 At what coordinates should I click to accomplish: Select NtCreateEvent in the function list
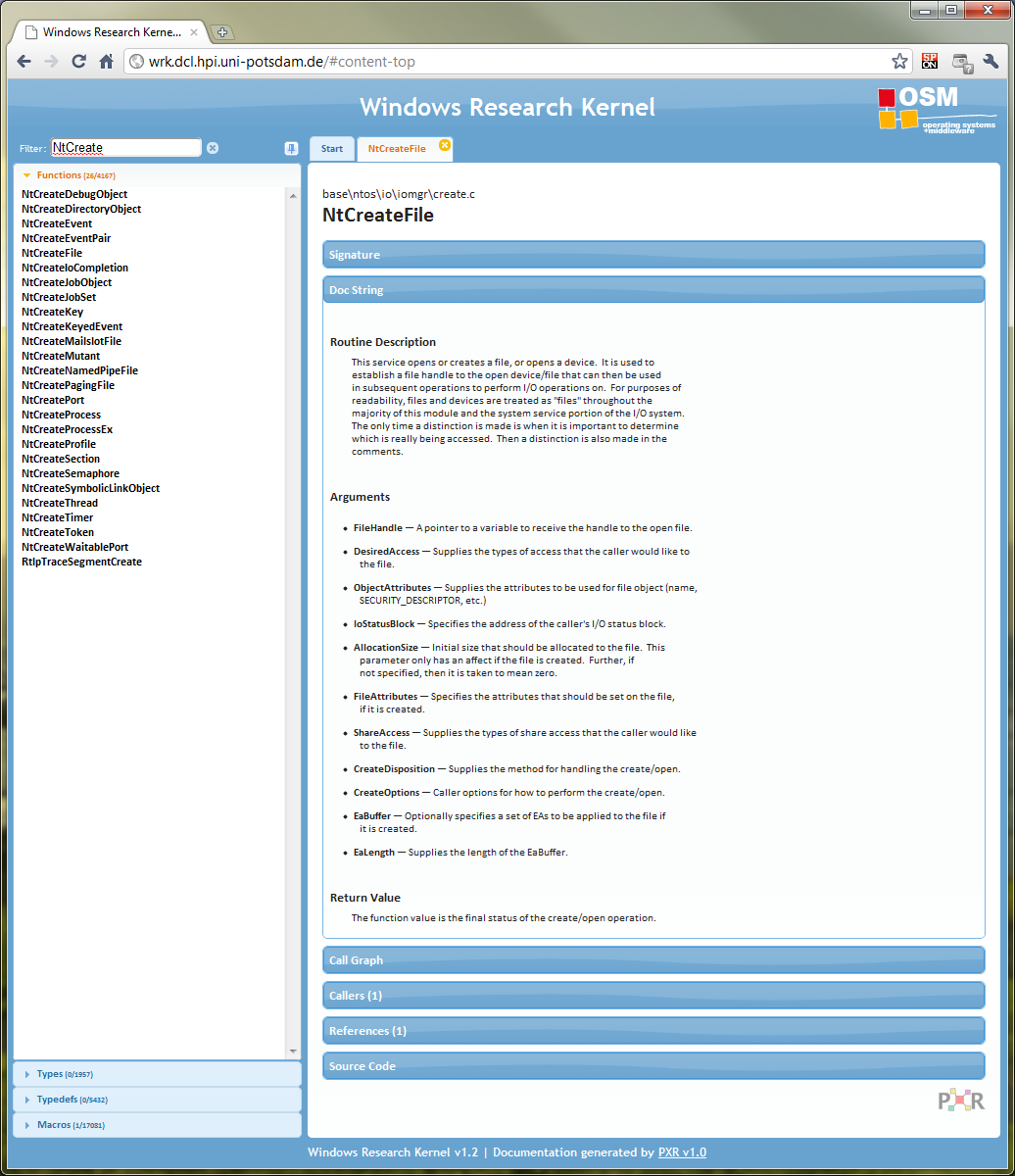coord(57,223)
